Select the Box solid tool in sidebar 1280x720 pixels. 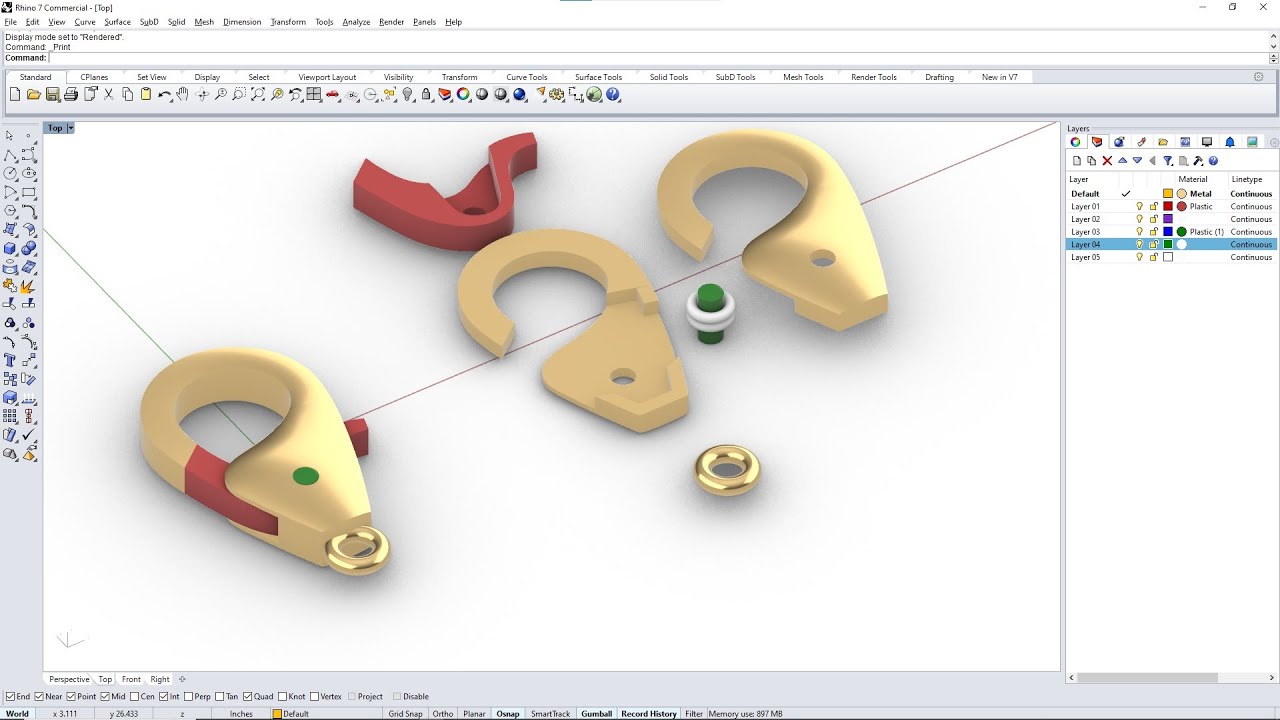click(10, 249)
